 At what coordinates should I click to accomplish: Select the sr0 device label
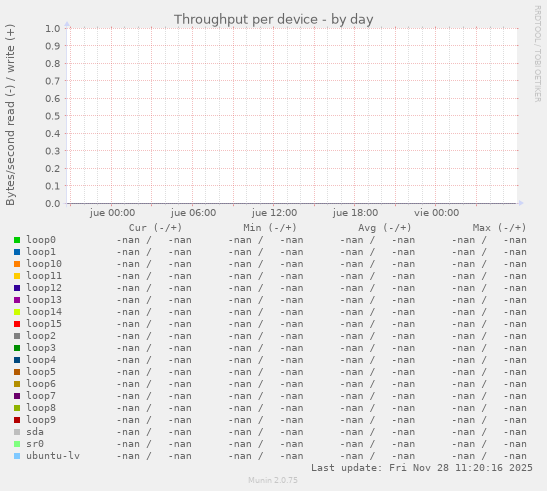35,444
